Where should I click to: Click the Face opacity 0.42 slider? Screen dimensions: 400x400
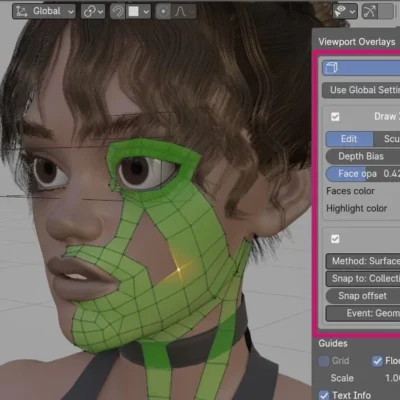[x=363, y=174]
